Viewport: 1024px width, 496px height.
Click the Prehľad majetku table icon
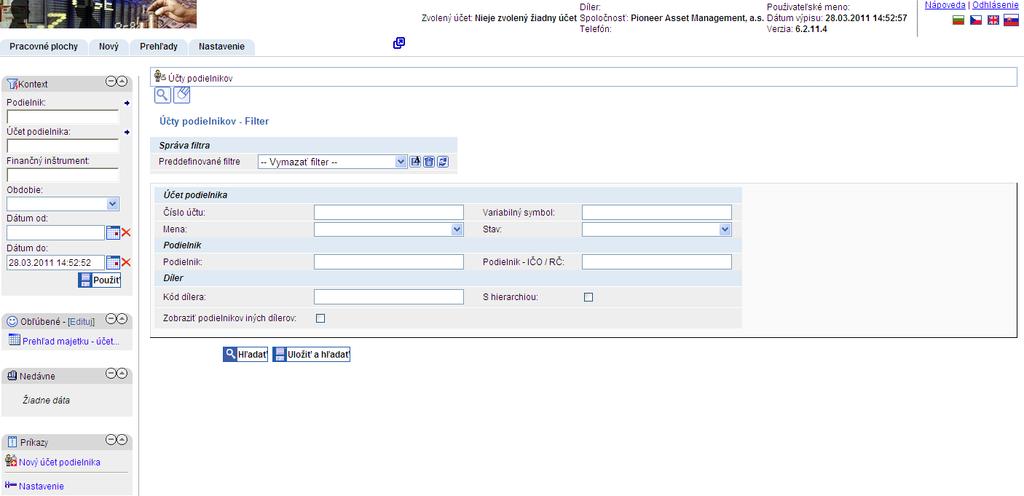coord(14,340)
